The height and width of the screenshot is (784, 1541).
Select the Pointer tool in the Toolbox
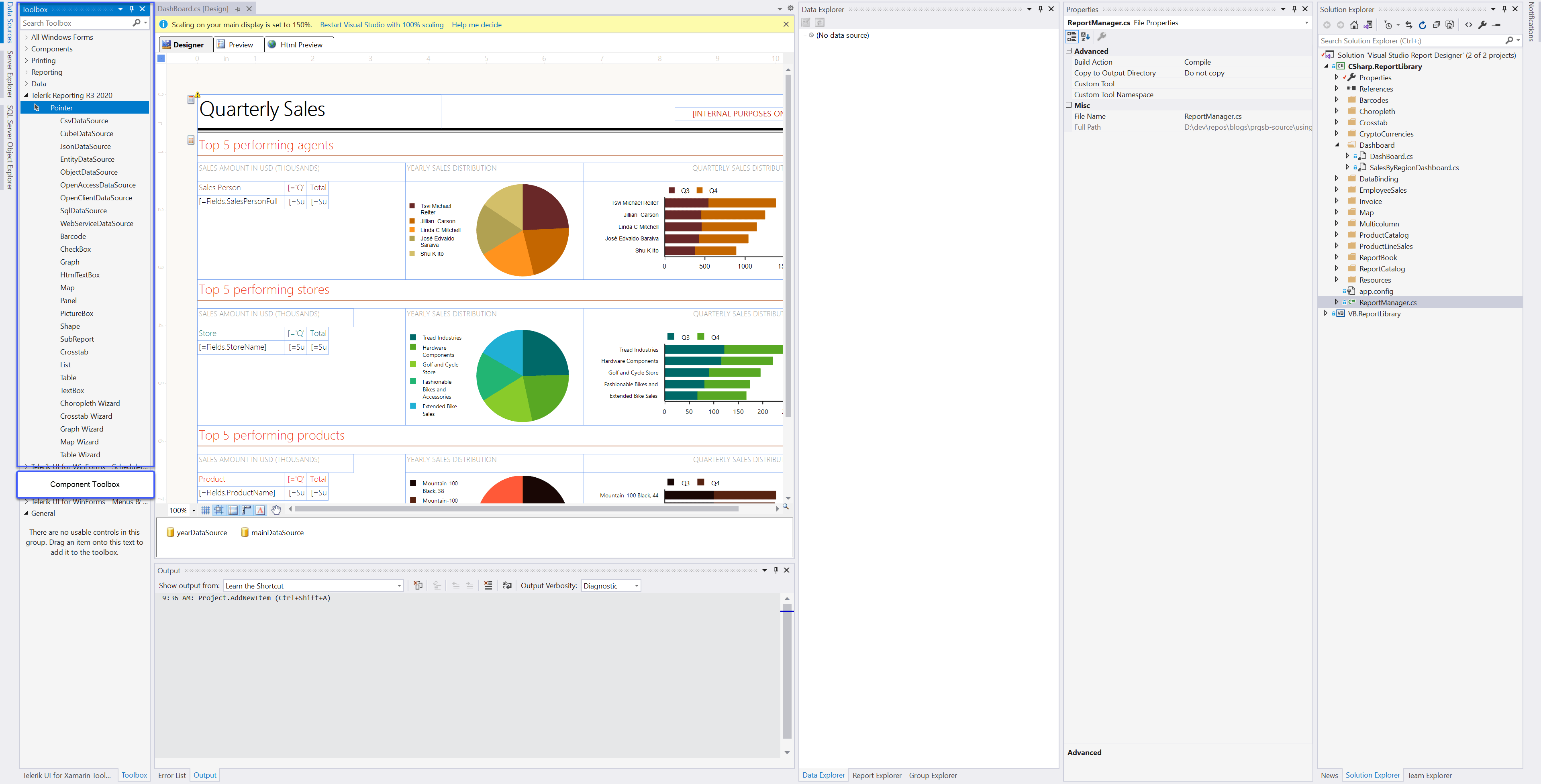[x=61, y=108]
